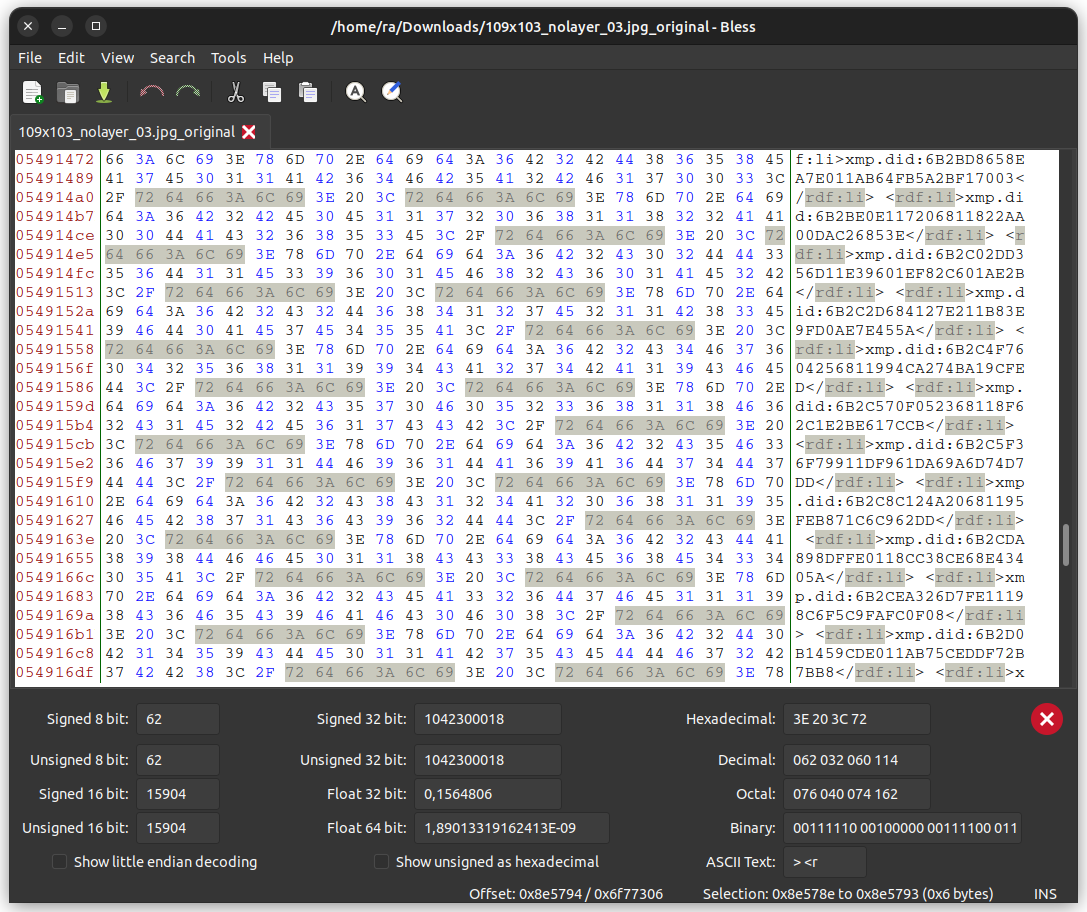The image size is (1087, 912).
Task: Click offset address 0549166c
Action: pyautogui.click(x=55, y=577)
